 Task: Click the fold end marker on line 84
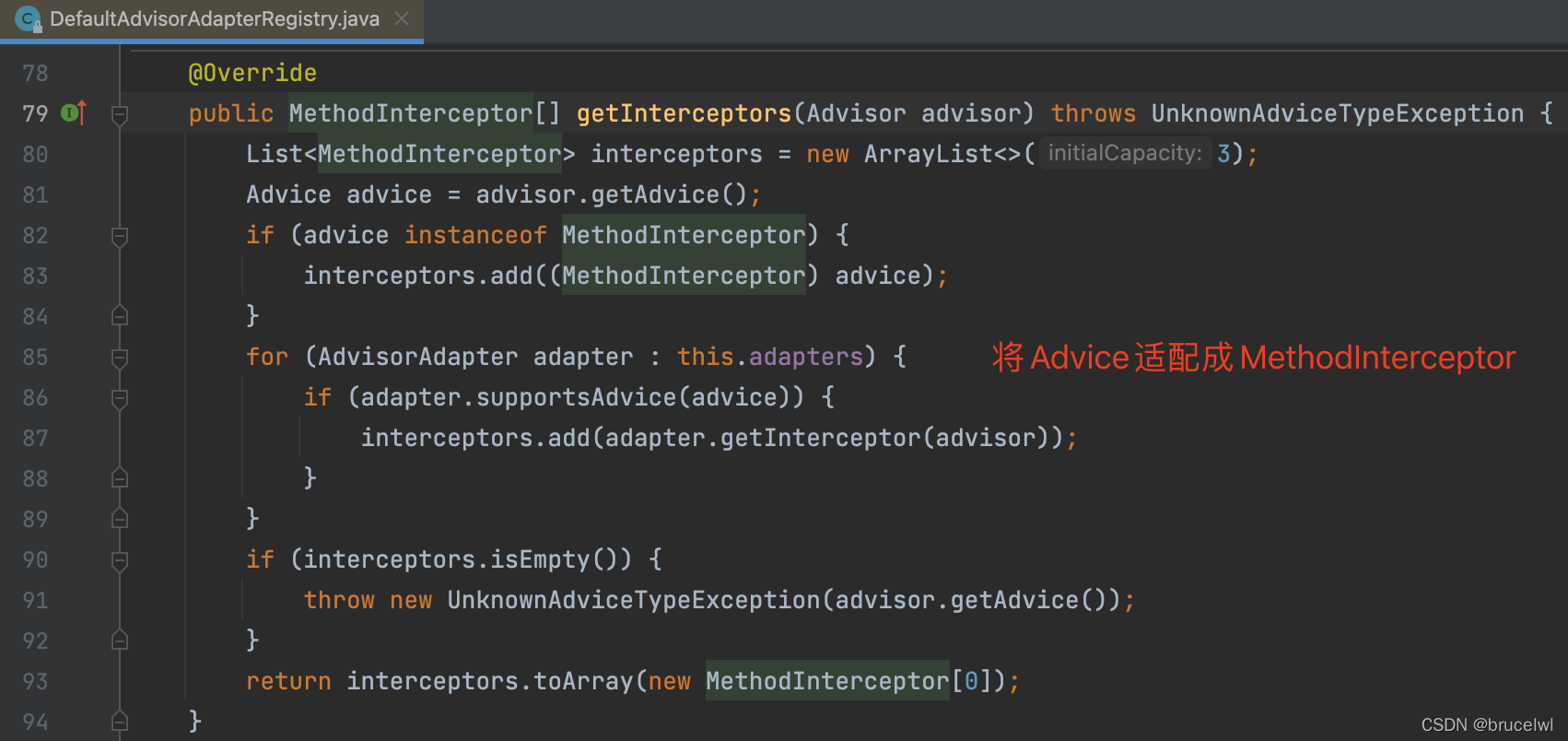[x=119, y=316]
